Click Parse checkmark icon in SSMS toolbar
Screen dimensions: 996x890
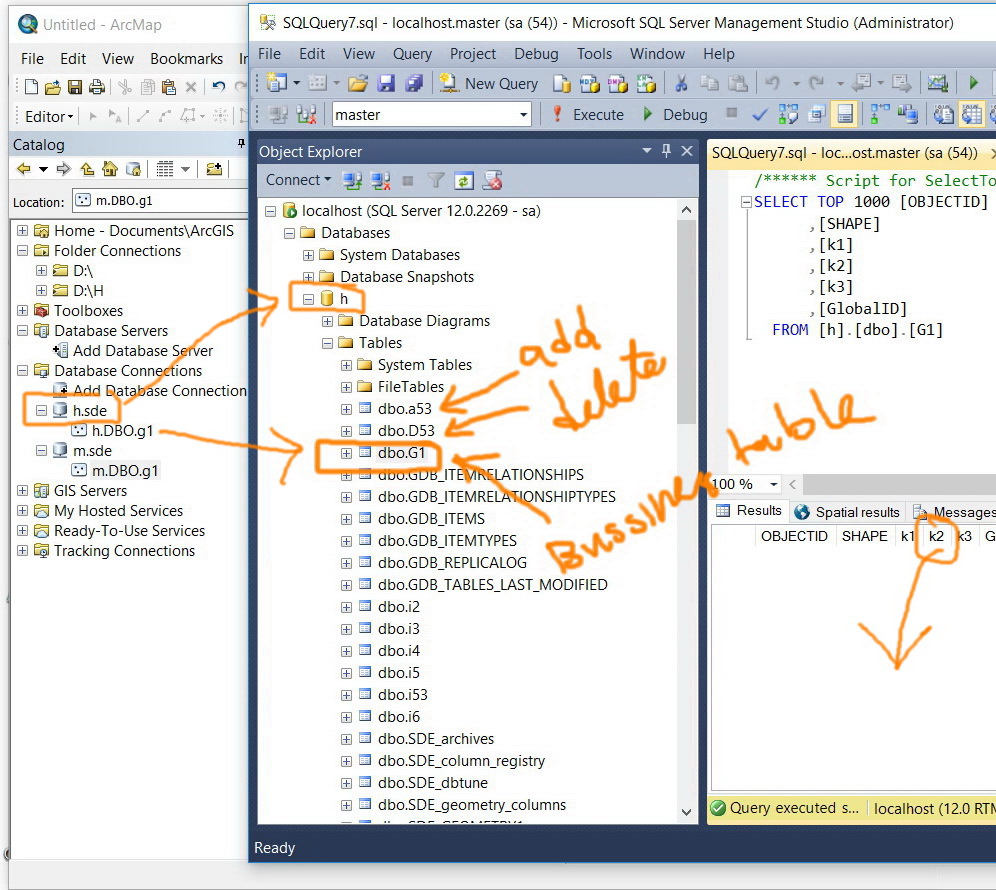pos(759,115)
